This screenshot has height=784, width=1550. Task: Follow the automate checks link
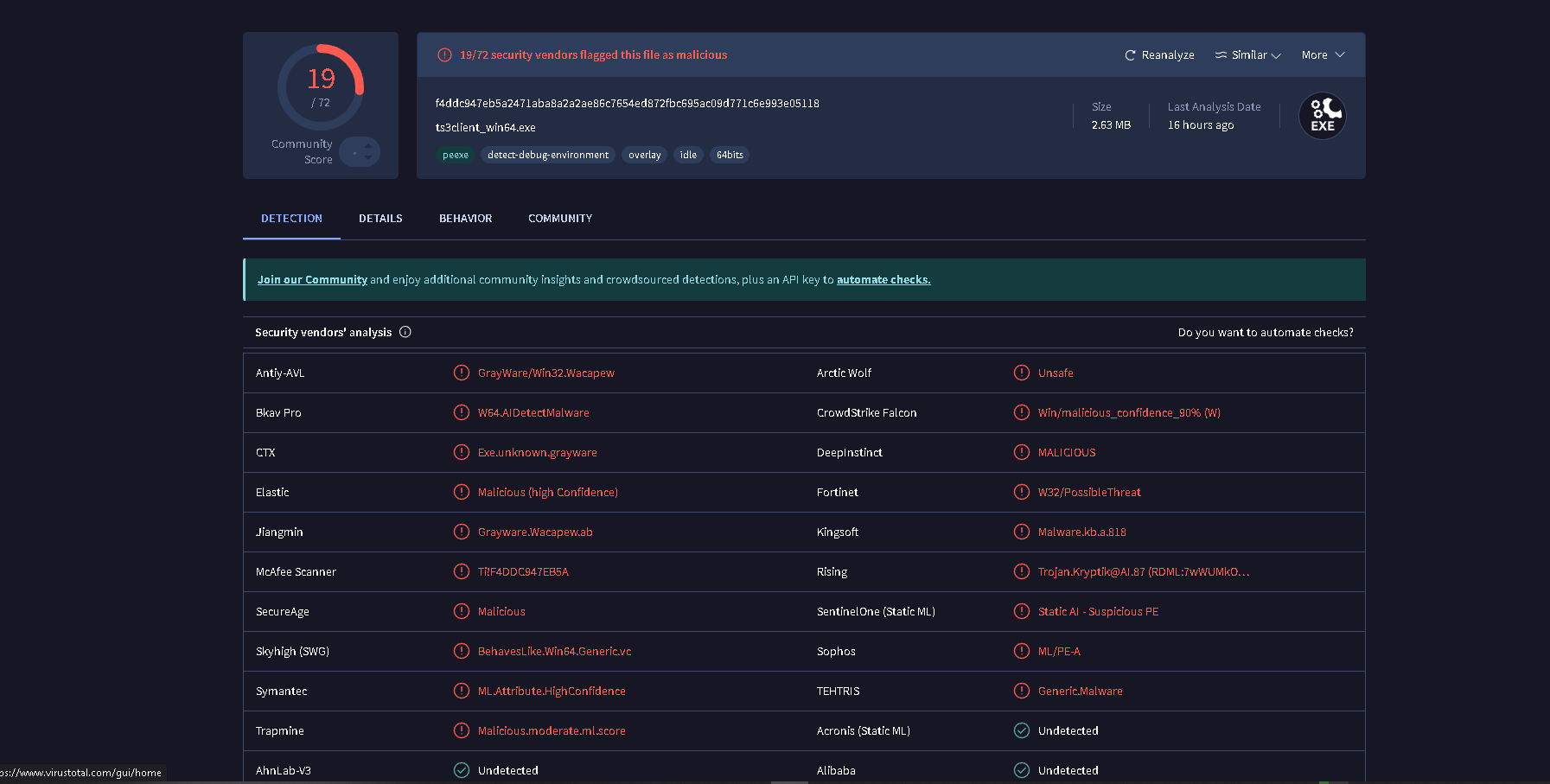coord(883,280)
